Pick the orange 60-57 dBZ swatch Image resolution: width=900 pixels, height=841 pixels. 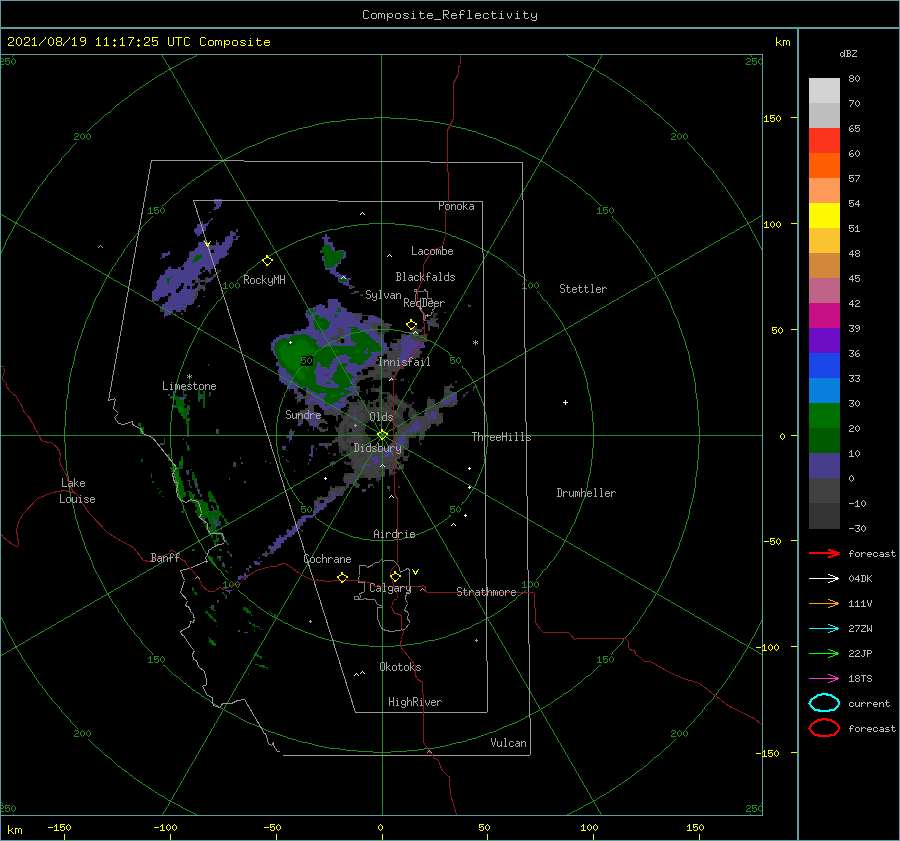point(824,165)
